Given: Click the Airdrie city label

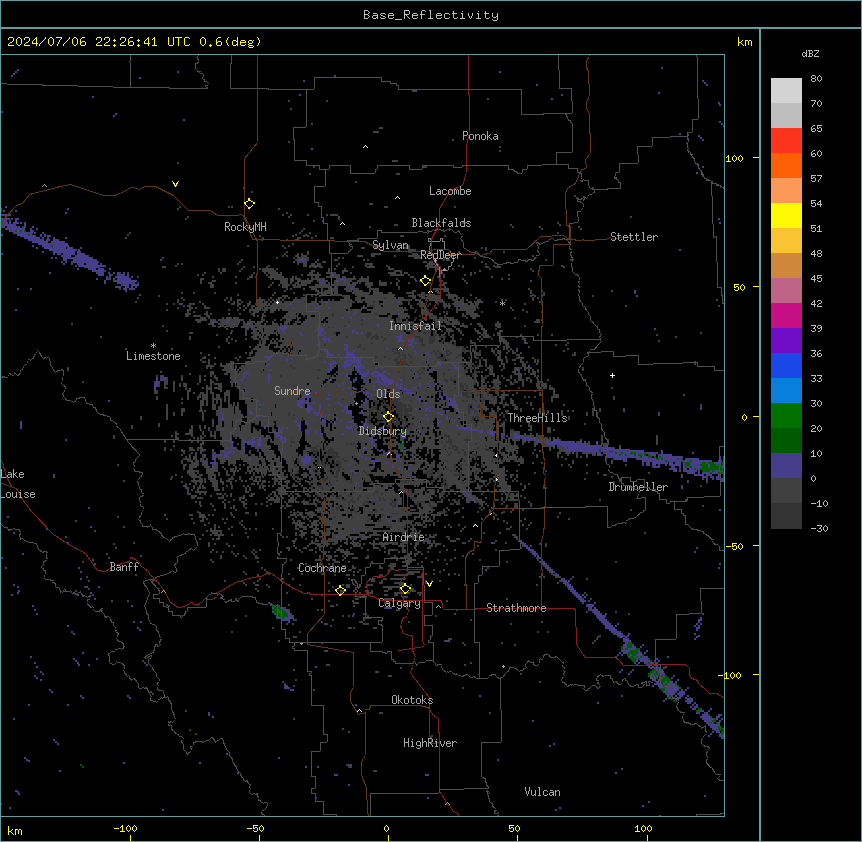Looking at the screenshot, I should point(404,537).
